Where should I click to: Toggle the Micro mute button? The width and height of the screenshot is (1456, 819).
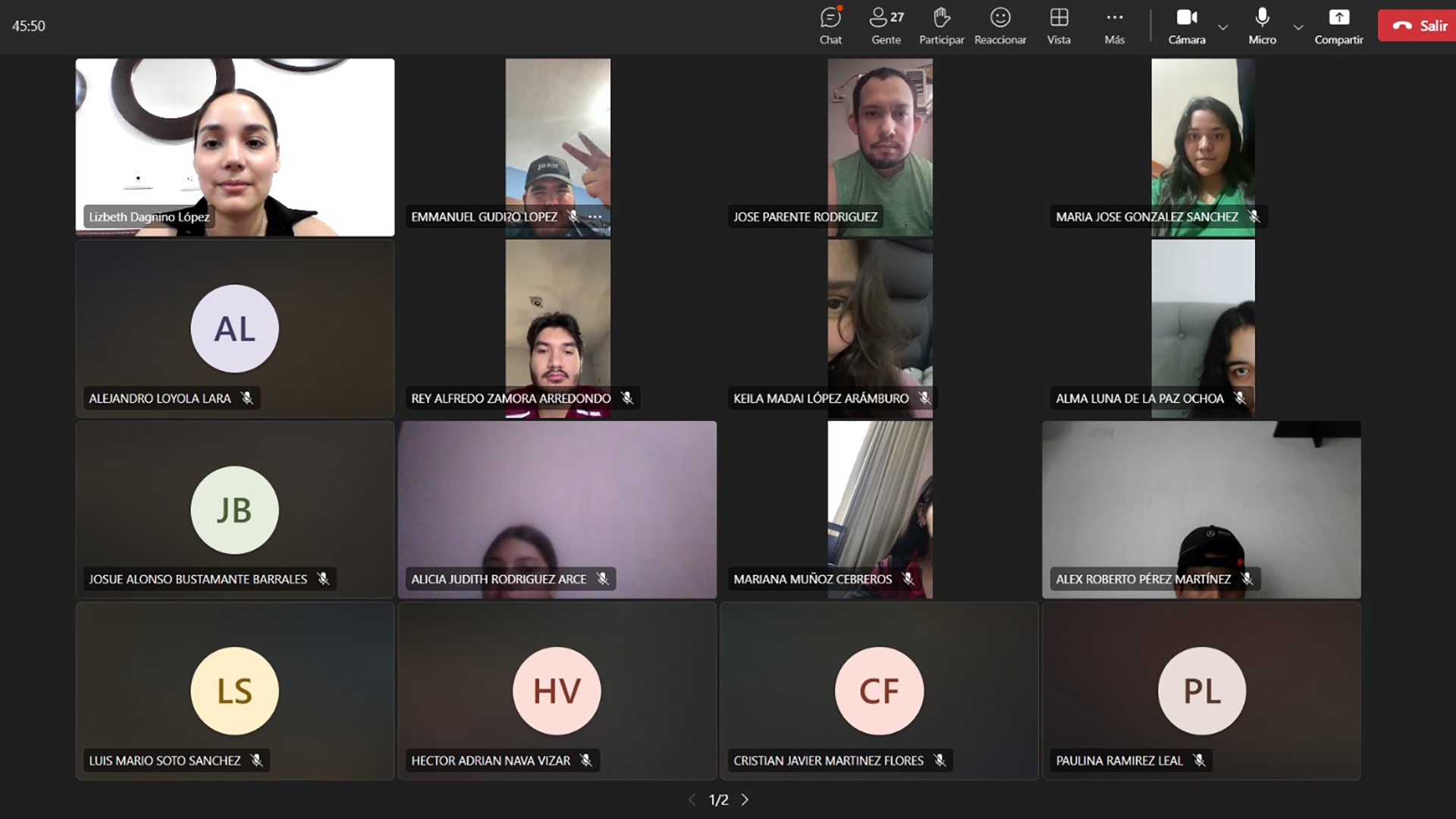click(1262, 26)
